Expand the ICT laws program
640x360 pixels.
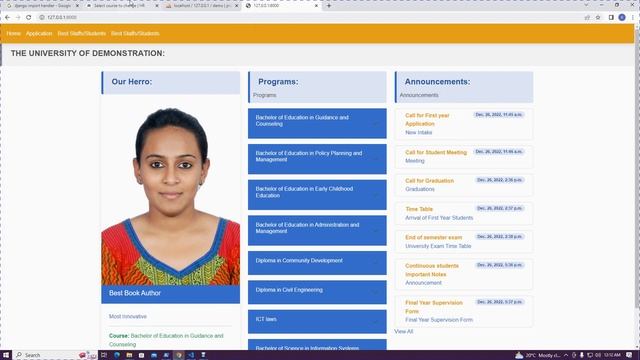pos(317,322)
